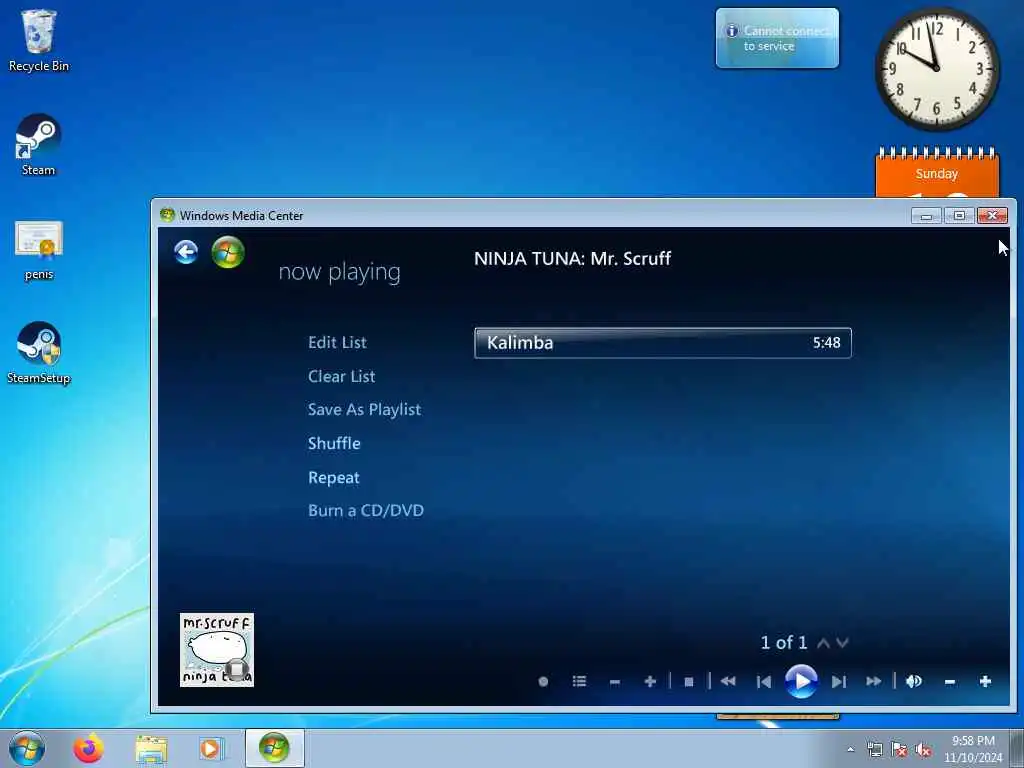Open Burn a CD/DVD option

point(366,511)
